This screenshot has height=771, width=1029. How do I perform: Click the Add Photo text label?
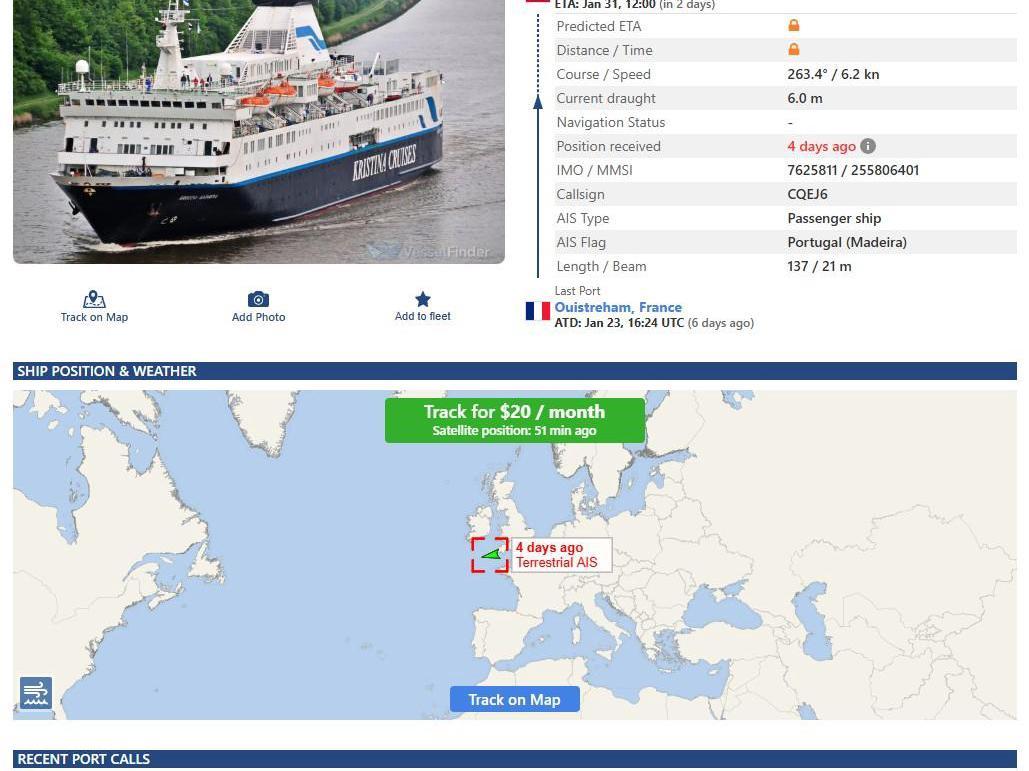(x=258, y=317)
